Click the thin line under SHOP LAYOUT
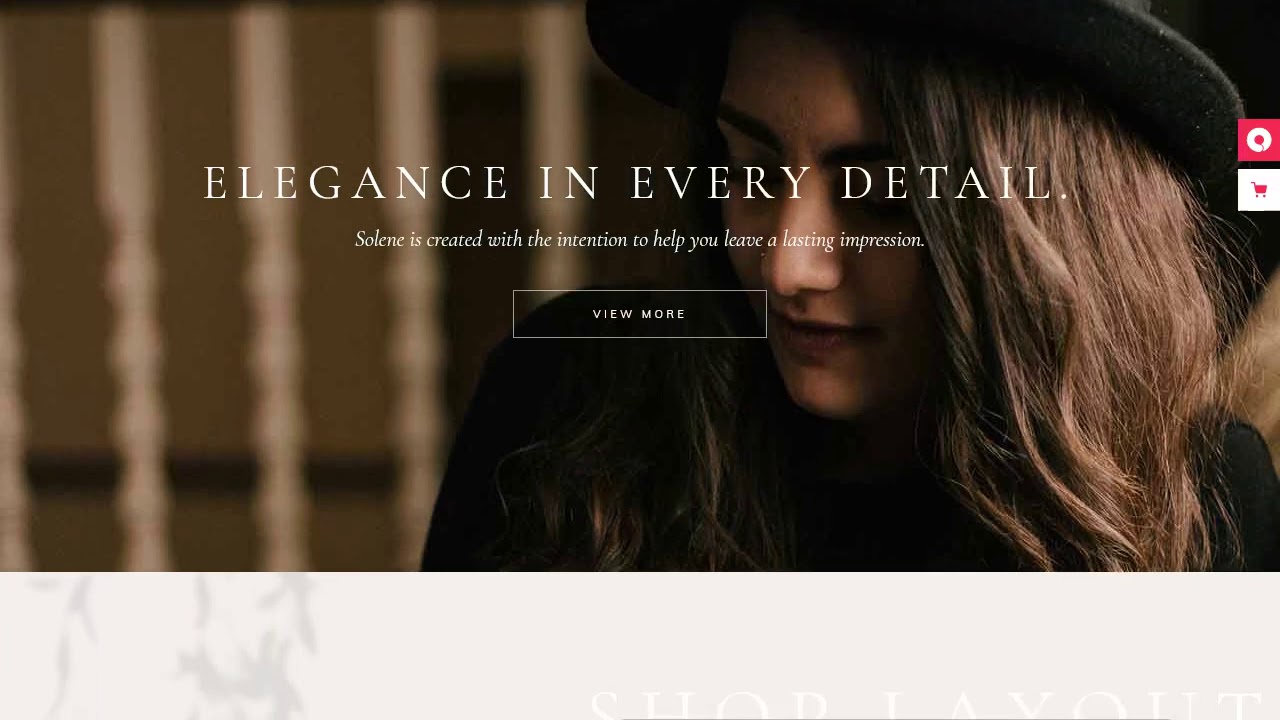The image size is (1280, 720). coord(895,718)
